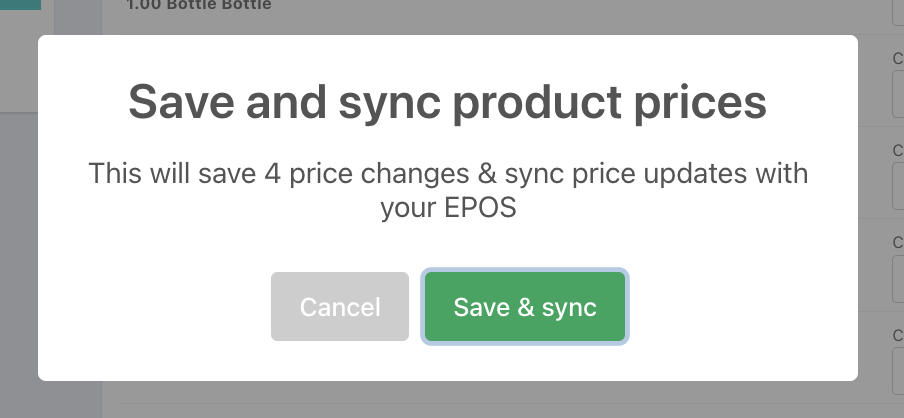
Task: Focus the price field under the second C label
Action: 898,185
